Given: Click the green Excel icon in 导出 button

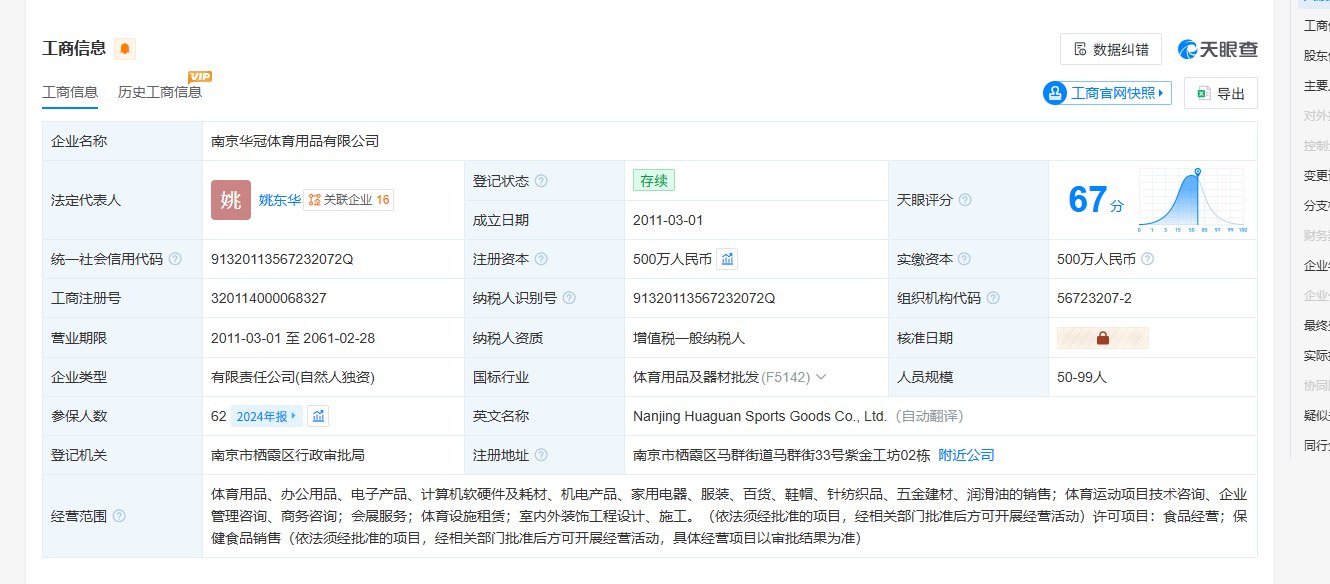Looking at the screenshot, I should coord(1203,93).
